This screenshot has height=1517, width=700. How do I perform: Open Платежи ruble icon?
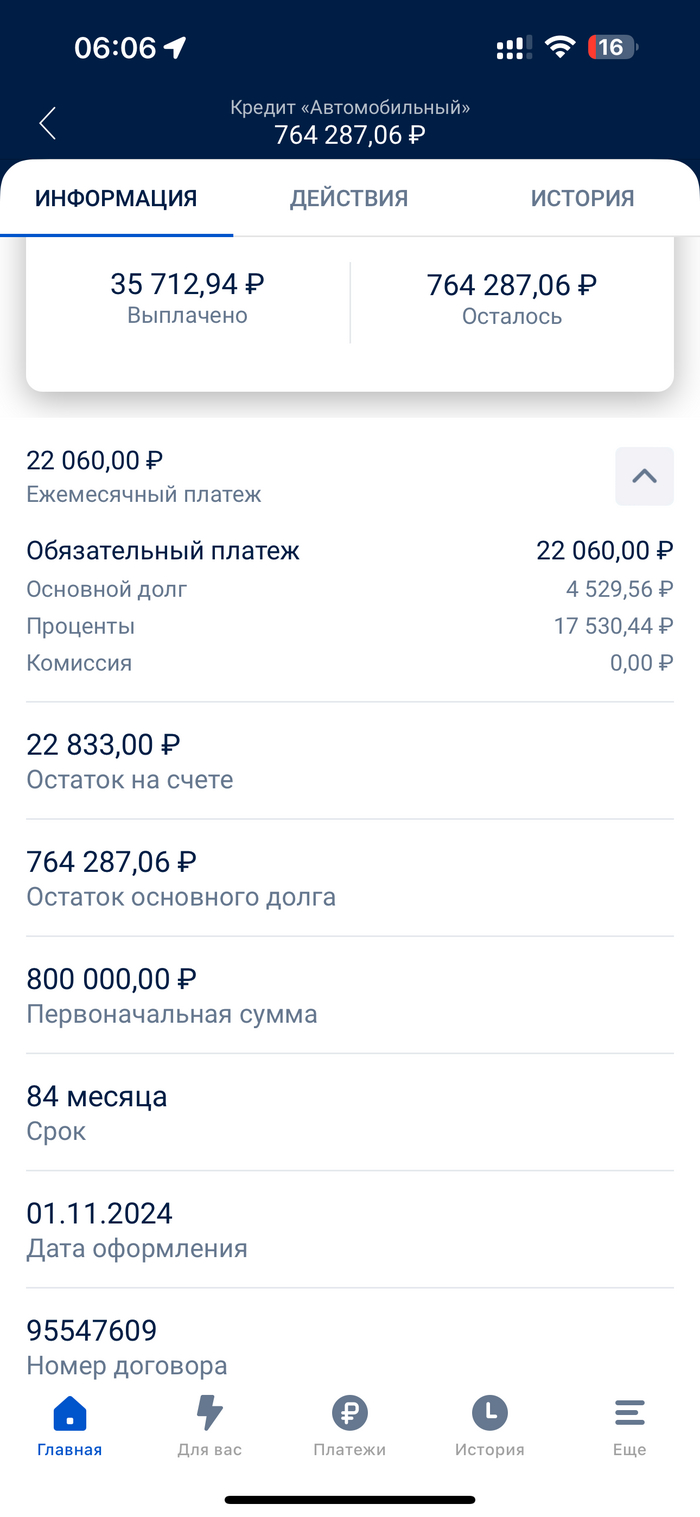tap(350, 1414)
